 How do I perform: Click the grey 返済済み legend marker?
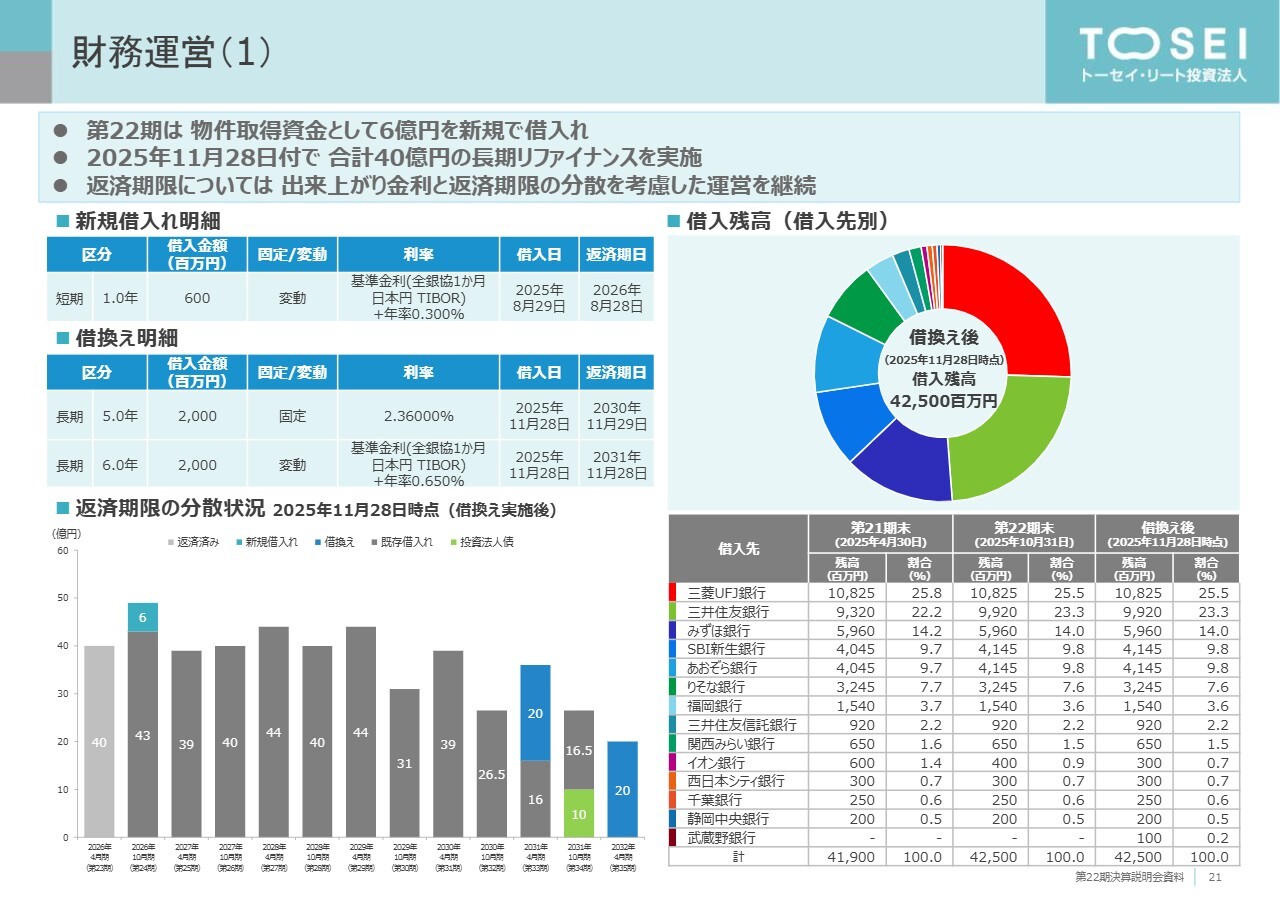[171, 542]
